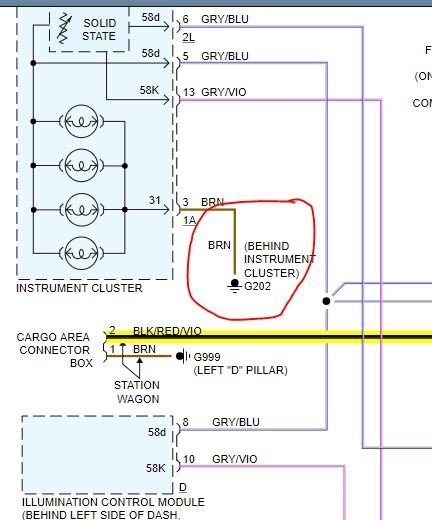Select the INSTRUMENT CLUSTER caption
Screen dimensions: 432x520
pos(79,288)
